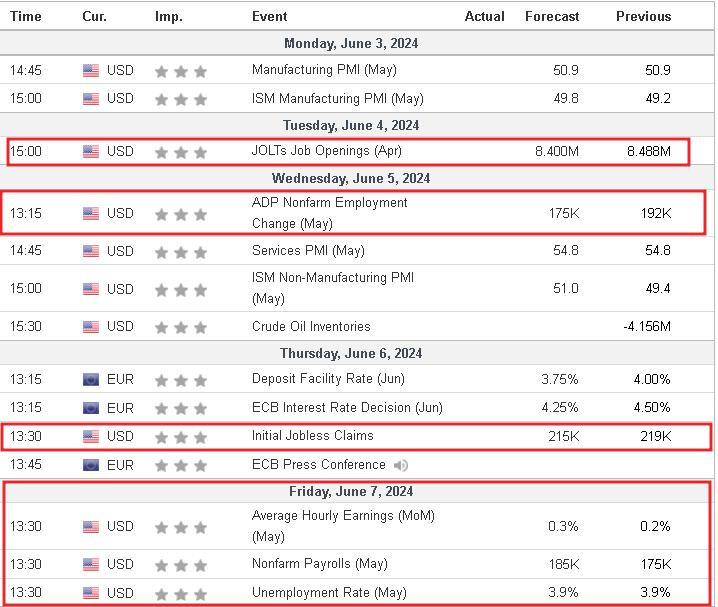The width and height of the screenshot is (718, 607).
Task: Click importance stars for Crude Oil Inventories
Action: tap(181, 328)
